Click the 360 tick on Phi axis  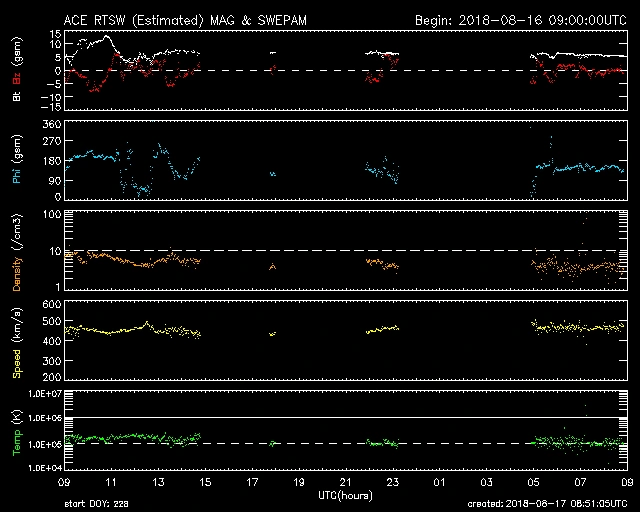46,124
